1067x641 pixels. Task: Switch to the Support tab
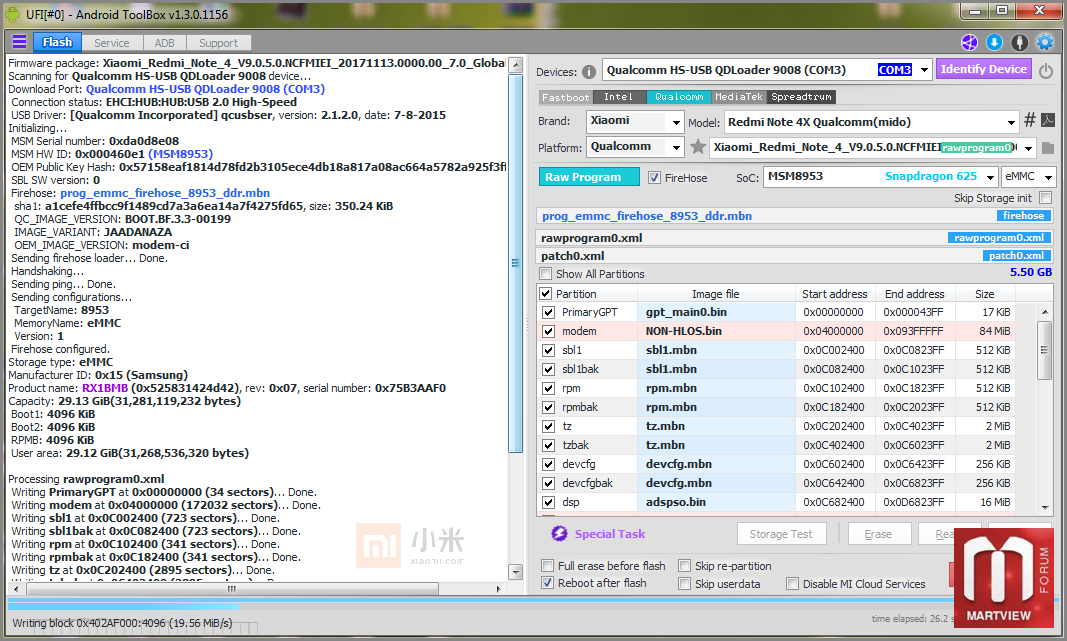coord(218,43)
